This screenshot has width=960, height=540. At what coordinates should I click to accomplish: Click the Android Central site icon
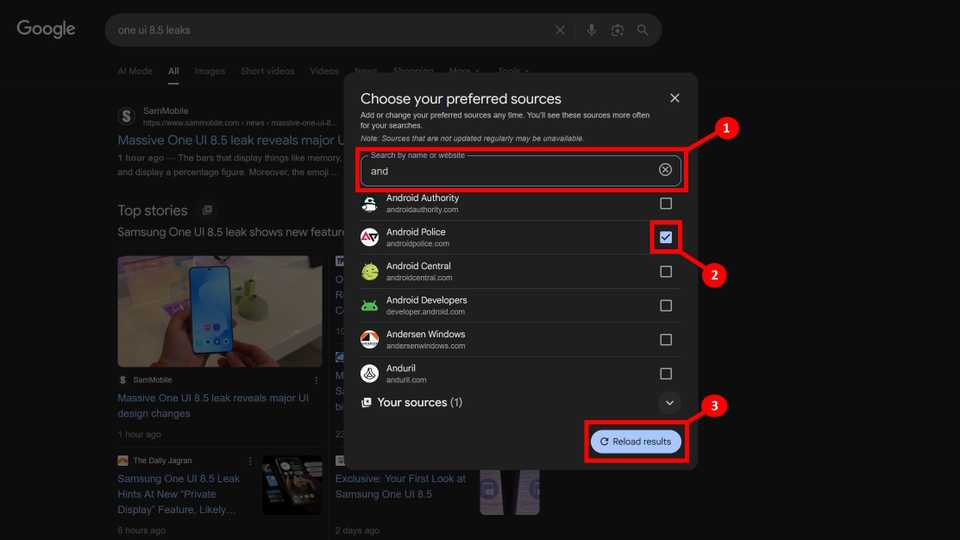tap(370, 271)
